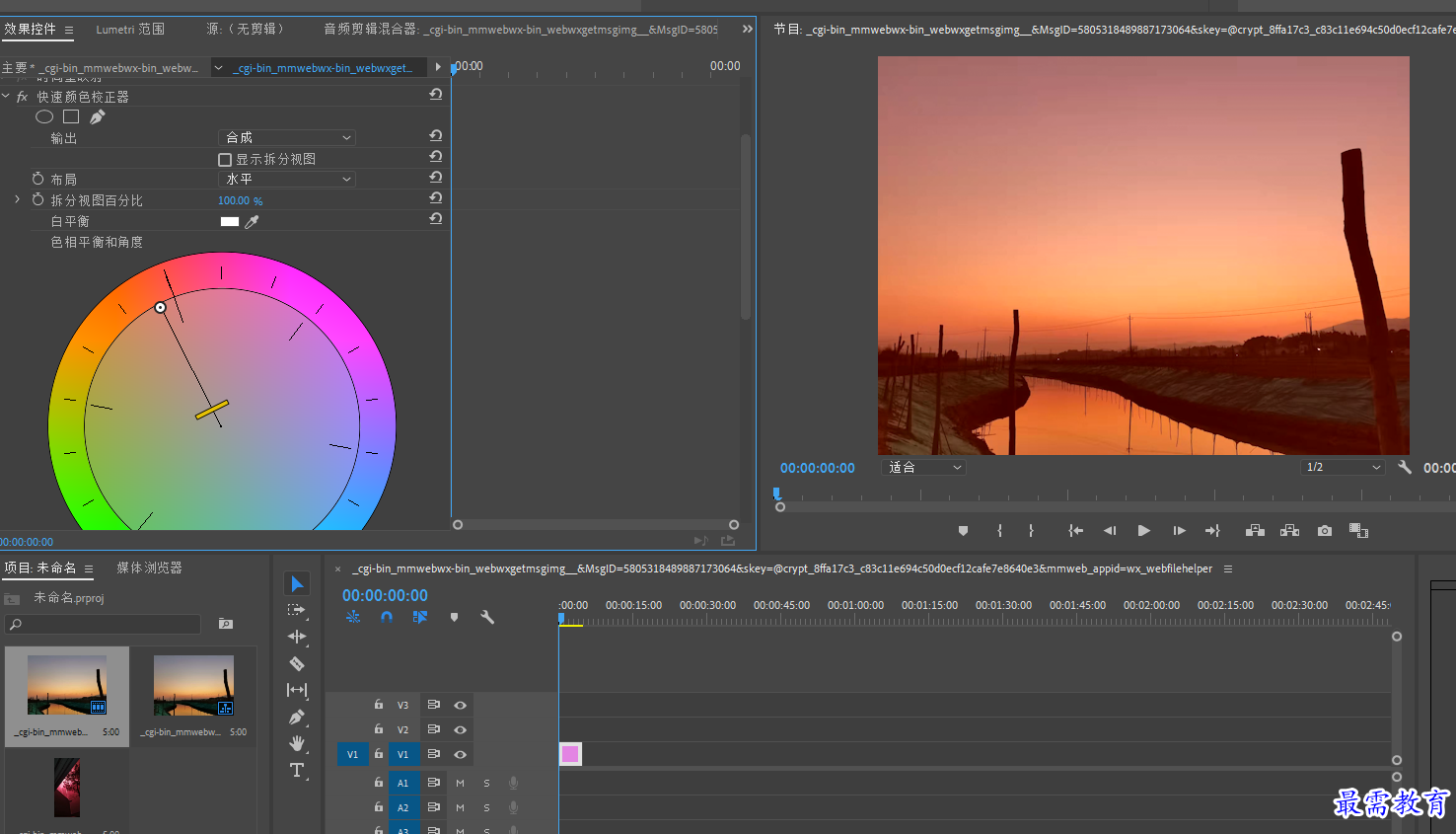Image resolution: width=1456 pixels, height=834 pixels.
Task: Select the Slip tool
Action: [297, 690]
